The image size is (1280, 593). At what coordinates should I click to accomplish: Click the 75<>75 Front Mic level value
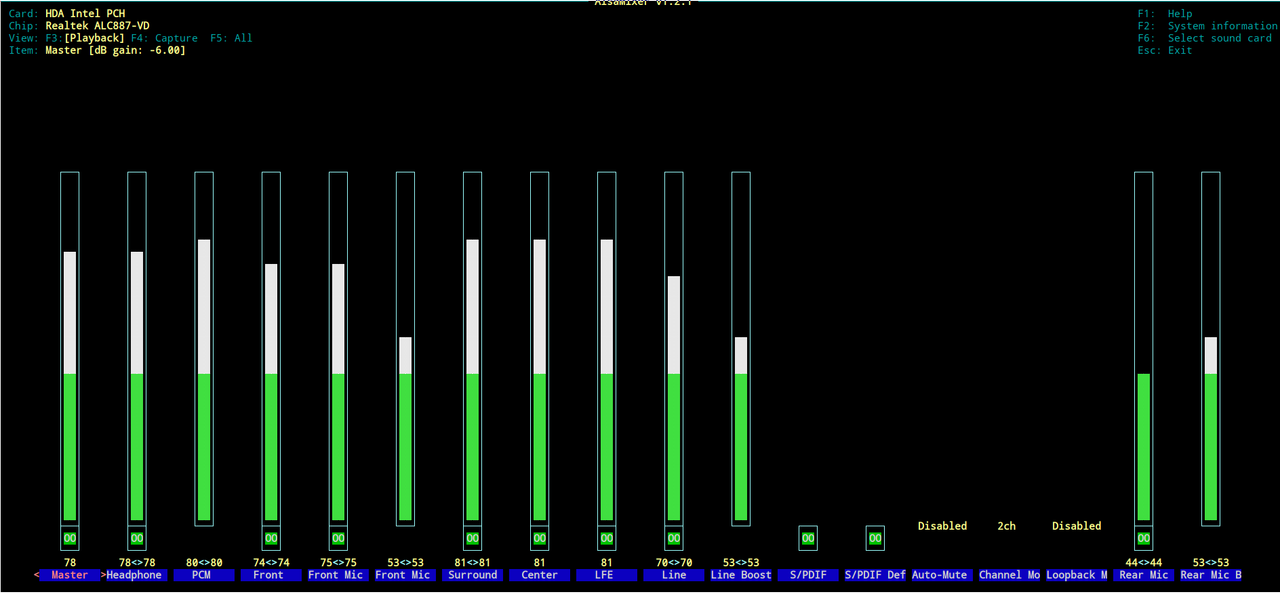point(338,563)
